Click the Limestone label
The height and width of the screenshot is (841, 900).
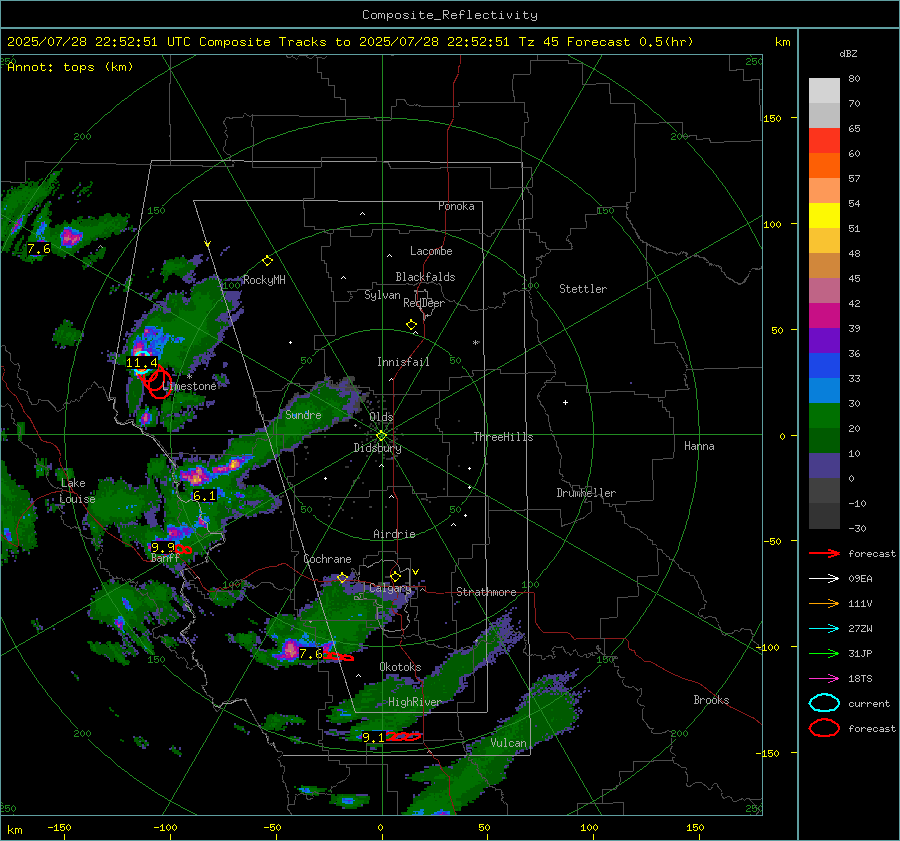click(189, 386)
